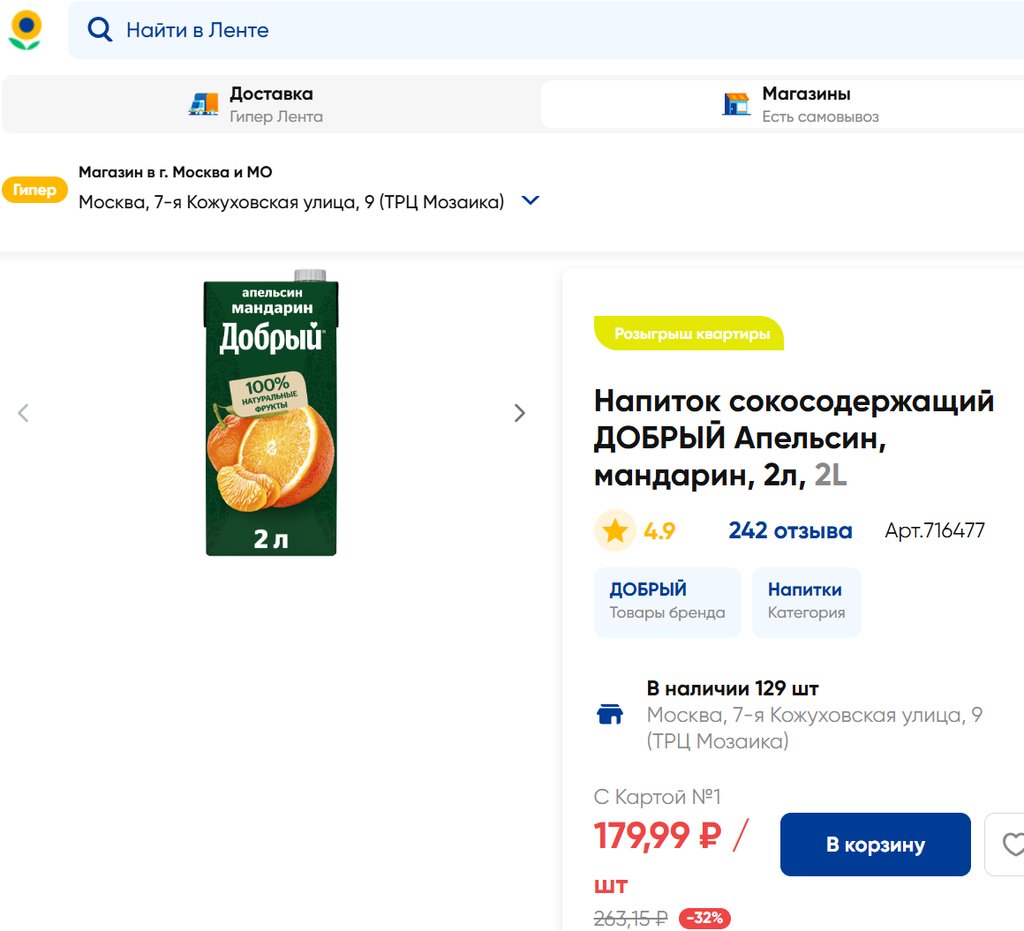
Task: Click the Lenta sunflower logo
Action: click(x=25, y=30)
